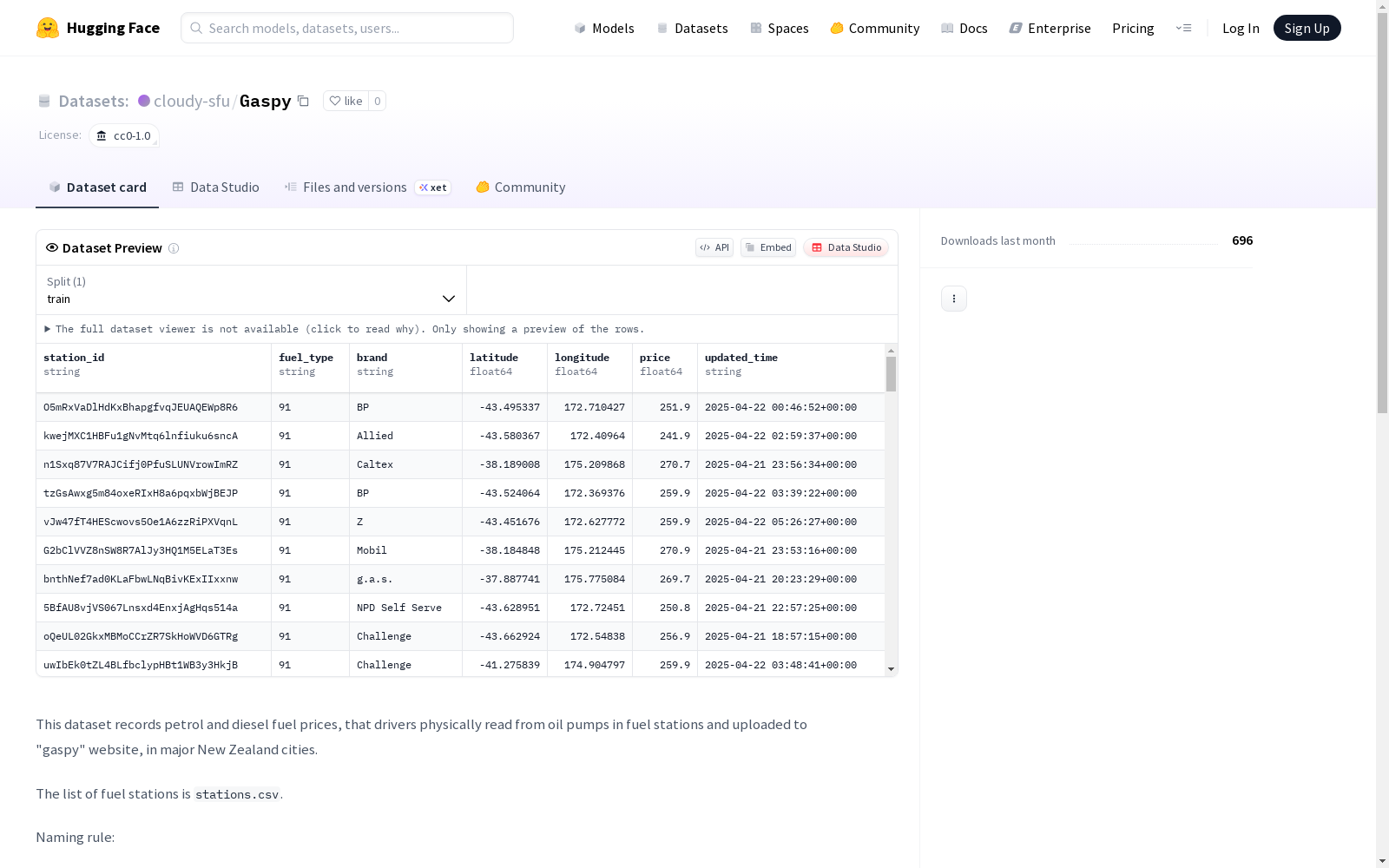Open Community in top navigation

click(875, 28)
